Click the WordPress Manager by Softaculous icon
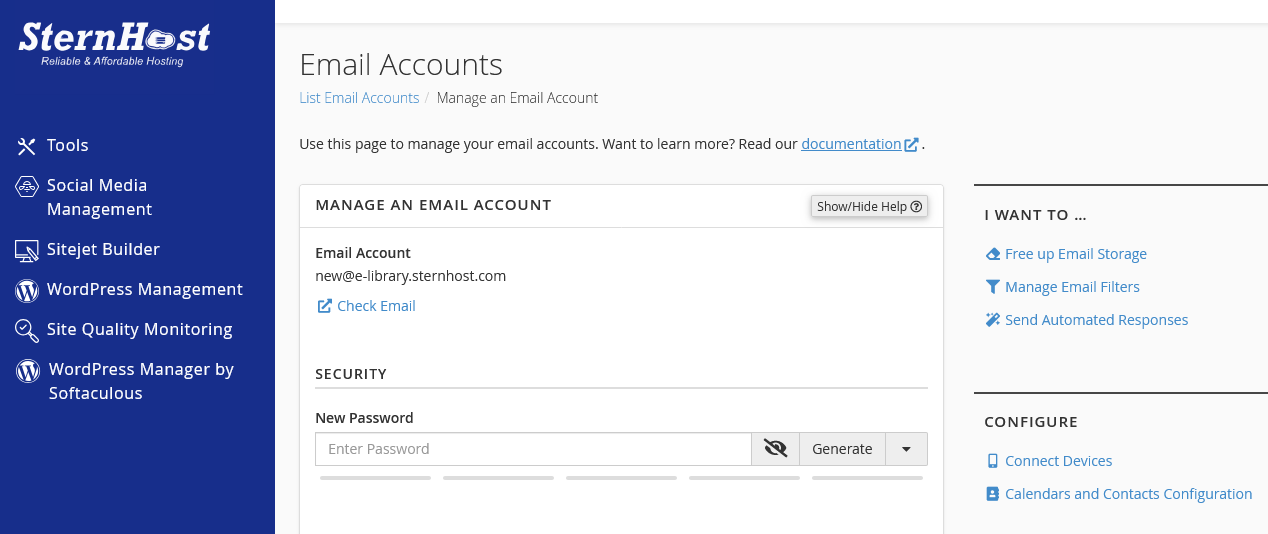1268x534 pixels. pyautogui.click(x=28, y=371)
